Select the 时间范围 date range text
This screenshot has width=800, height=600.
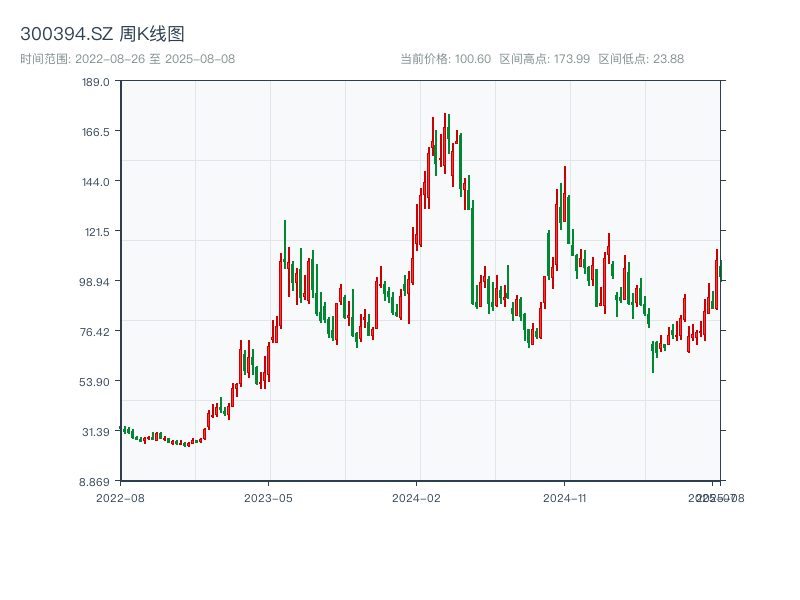pyautogui.click(x=127, y=59)
